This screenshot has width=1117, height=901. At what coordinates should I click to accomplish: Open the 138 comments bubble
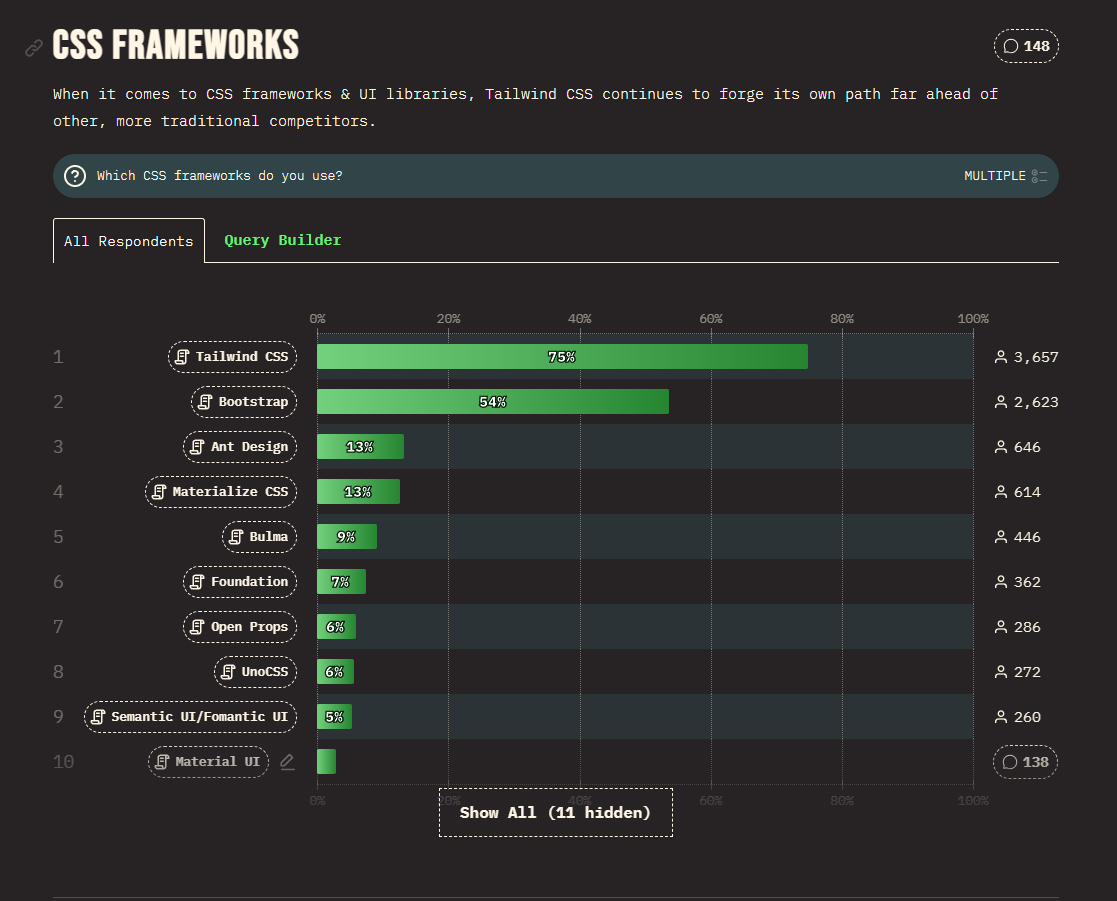(x=1025, y=762)
